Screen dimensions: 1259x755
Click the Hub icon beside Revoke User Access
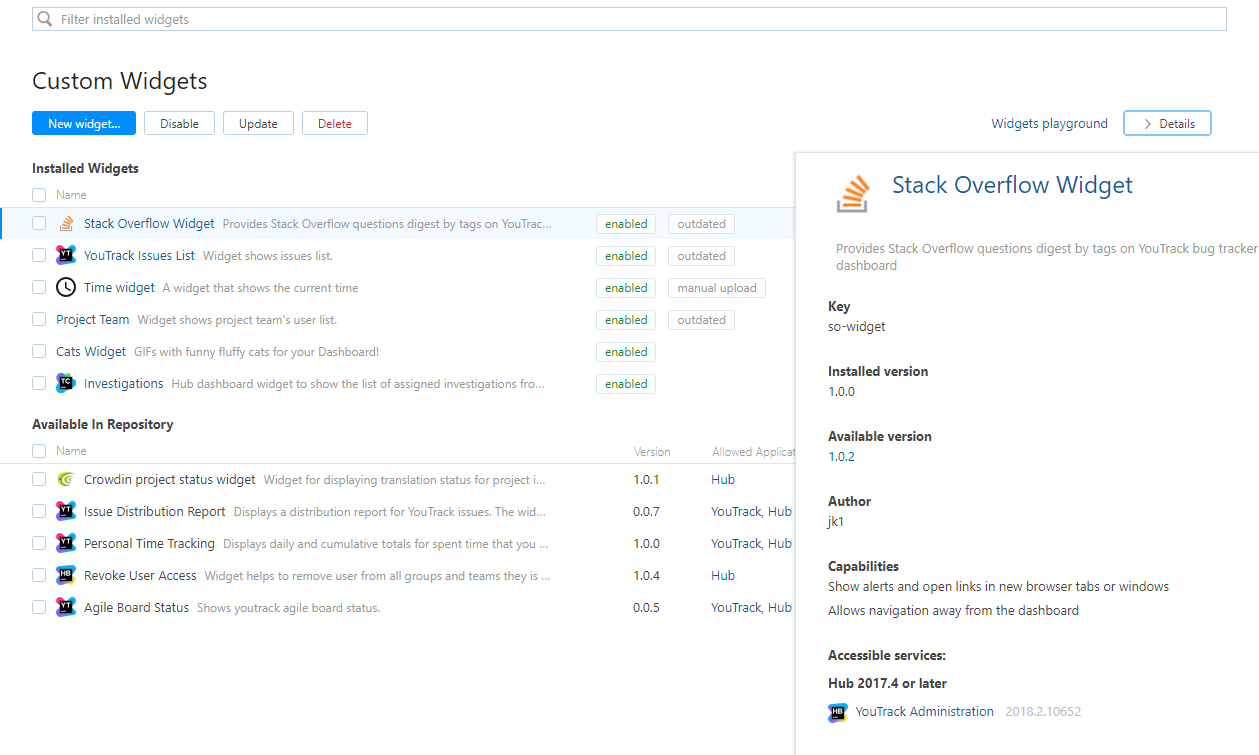[66, 576]
